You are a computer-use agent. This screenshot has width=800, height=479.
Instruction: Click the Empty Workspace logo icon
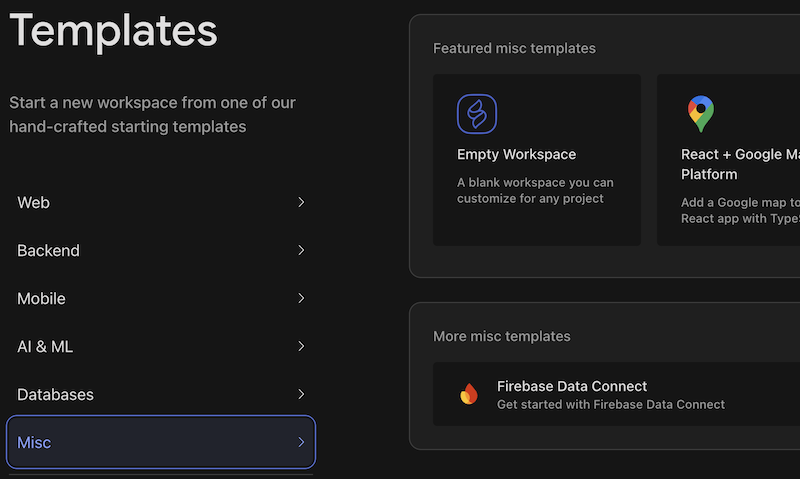click(x=477, y=114)
